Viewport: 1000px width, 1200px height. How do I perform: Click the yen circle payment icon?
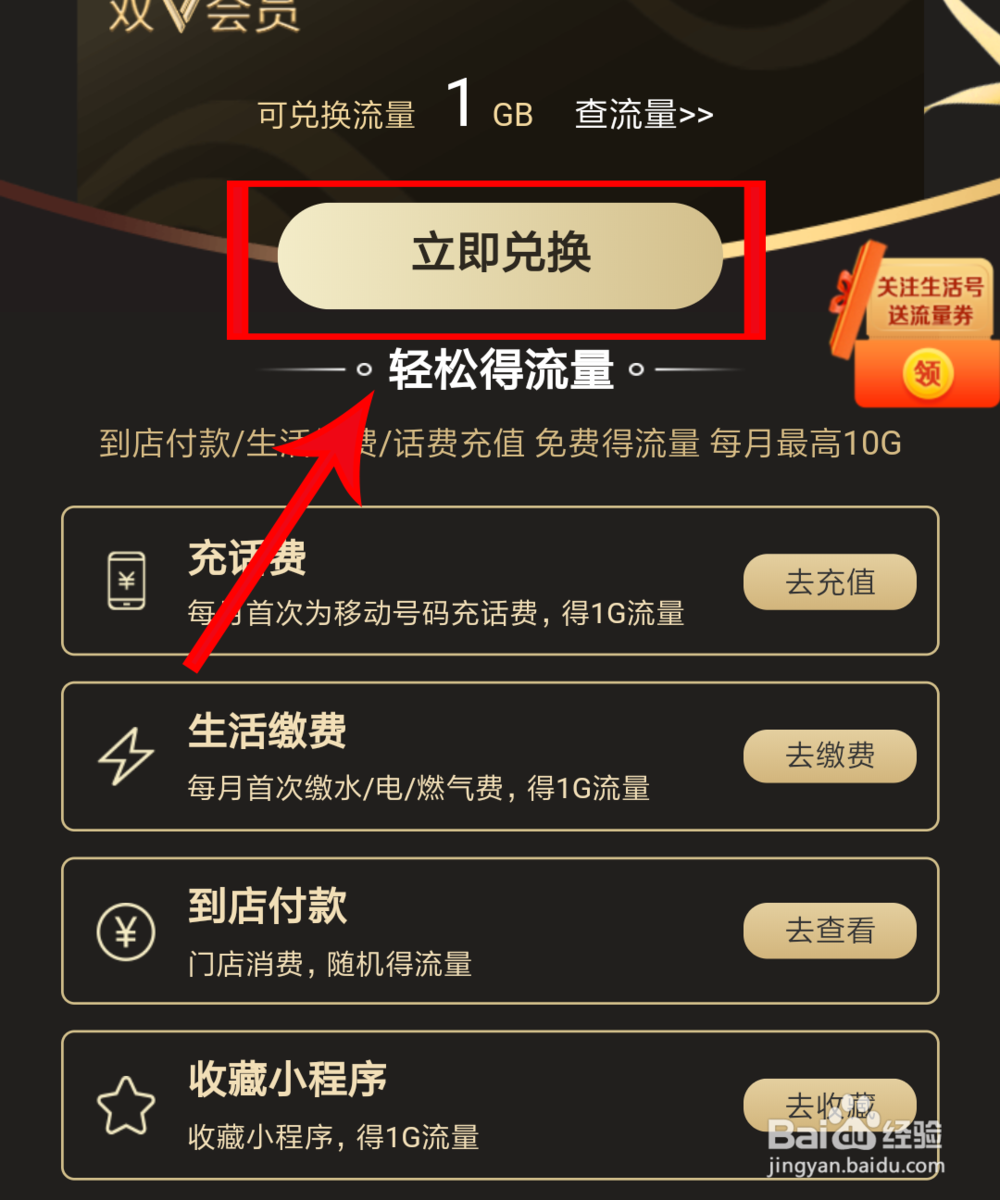[126, 931]
